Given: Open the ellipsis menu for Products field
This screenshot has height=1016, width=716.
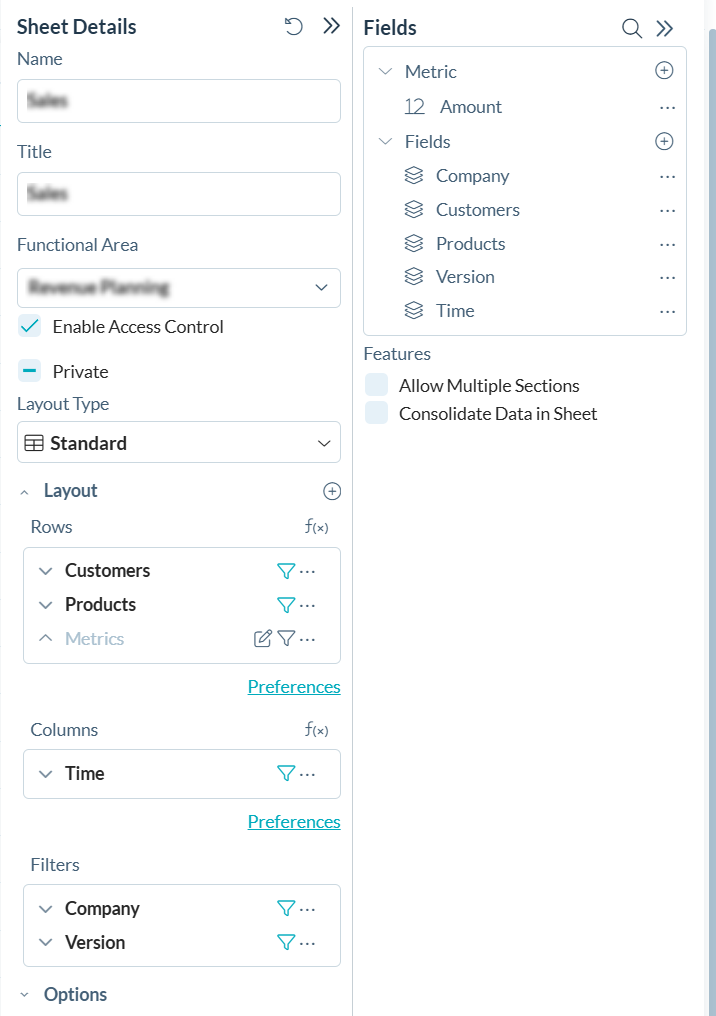Looking at the screenshot, I should (667, 244).
